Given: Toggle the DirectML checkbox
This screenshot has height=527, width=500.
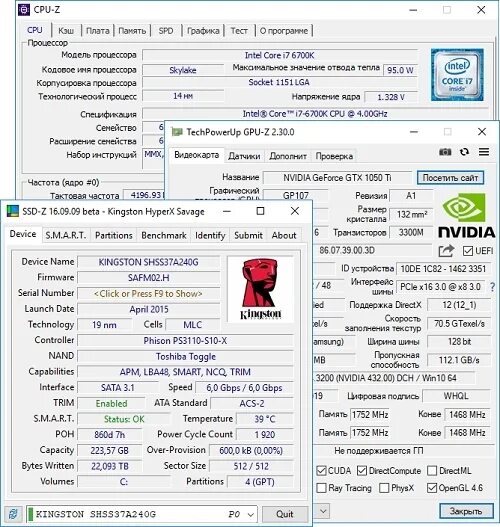Looking at the screenshot, I should click(x=432, y=471).
